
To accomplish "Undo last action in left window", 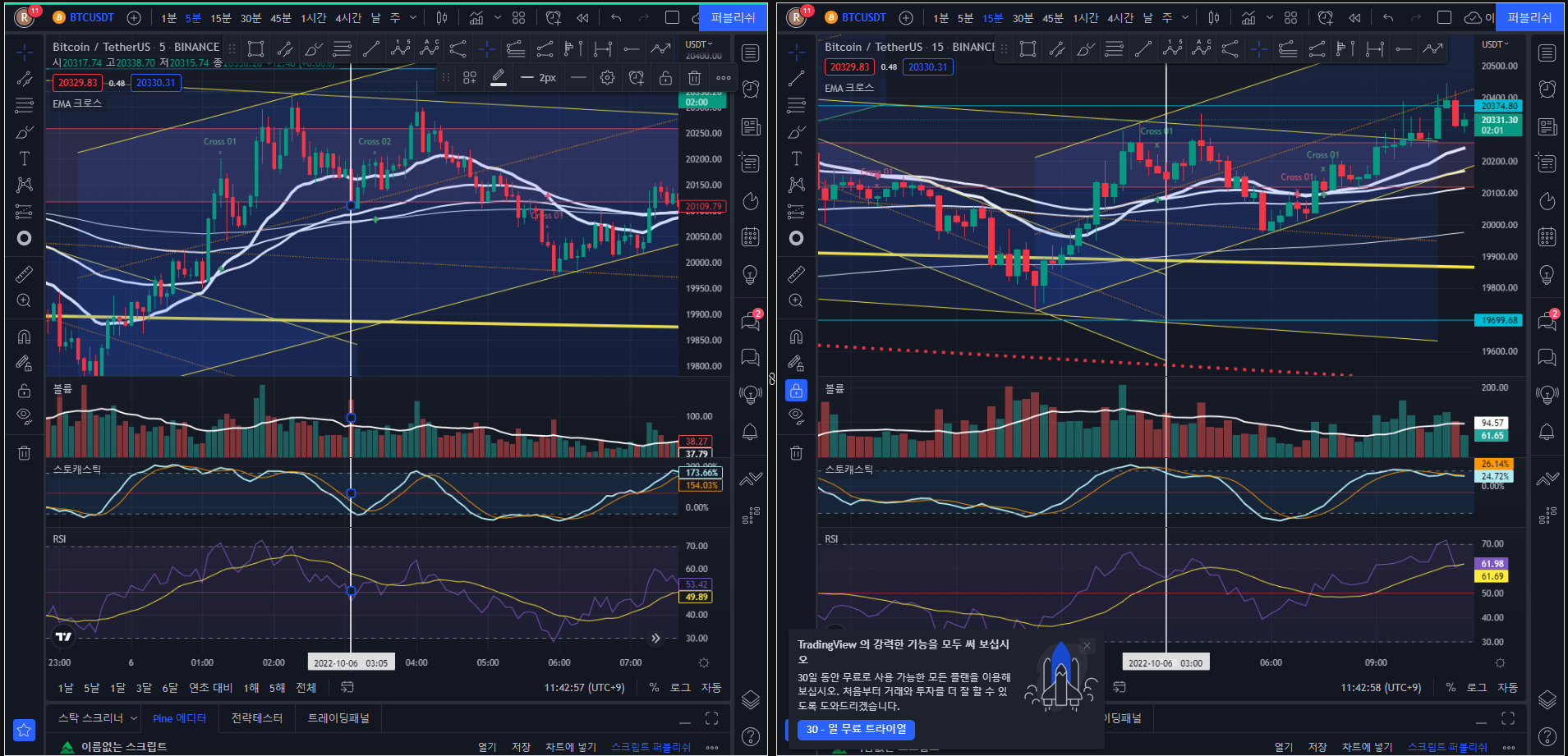I will pyautogui.click(x=616, y=17).
